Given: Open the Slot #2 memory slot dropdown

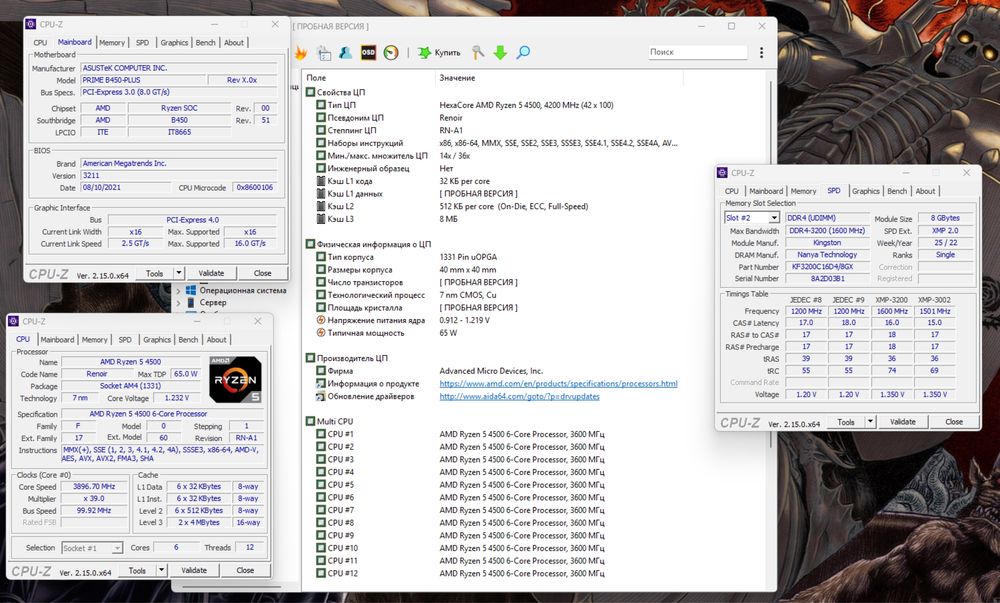Looking at the screenshot, I should (x=774, y=218).
